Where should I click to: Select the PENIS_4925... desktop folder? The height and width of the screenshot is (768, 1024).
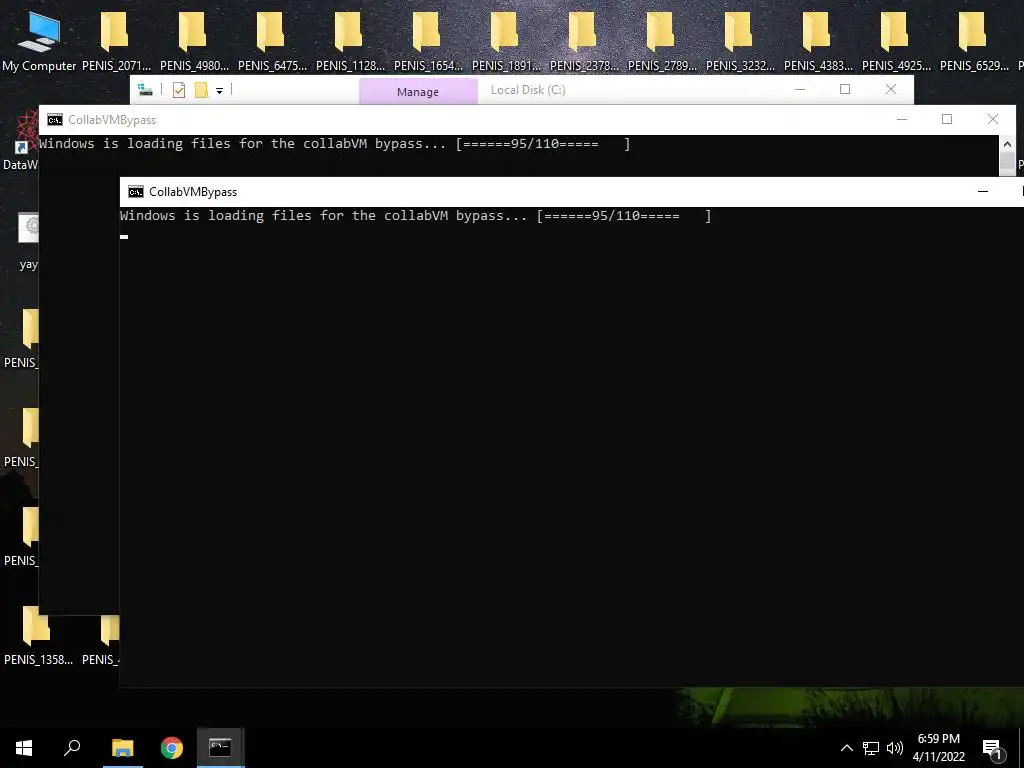[896, 40]
